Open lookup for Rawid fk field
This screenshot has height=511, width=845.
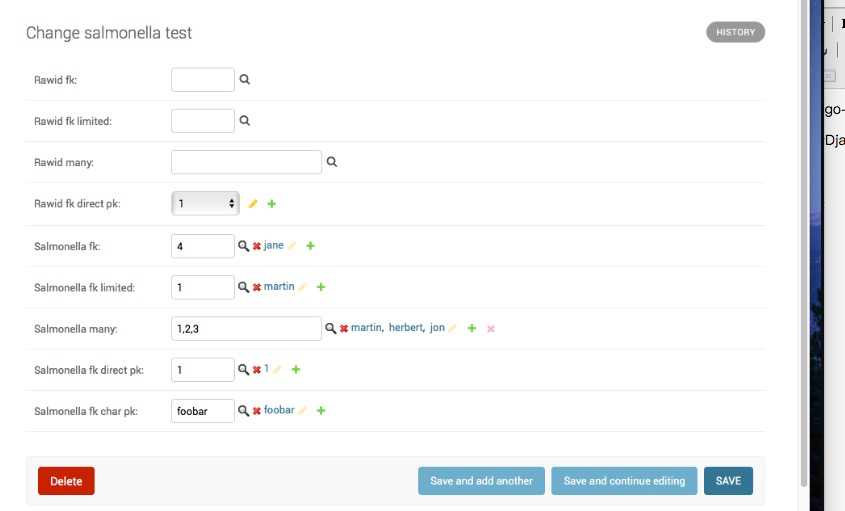(x=244, y=79)
